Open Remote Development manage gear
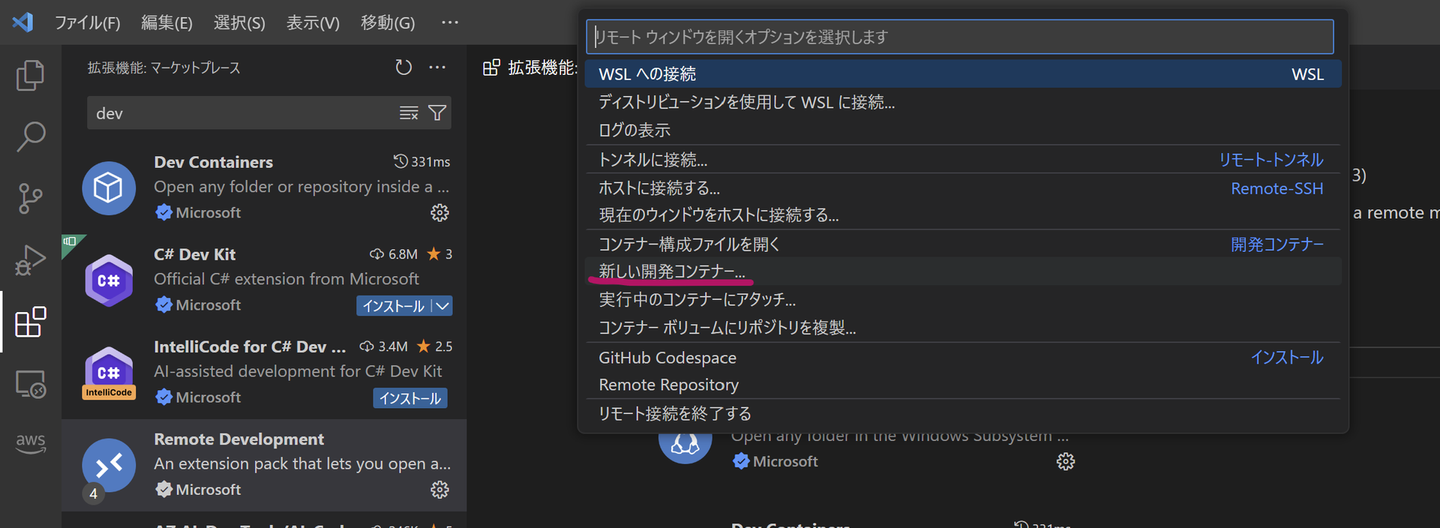The height and width of the screenshot is (528, 1440). (439, 489)
